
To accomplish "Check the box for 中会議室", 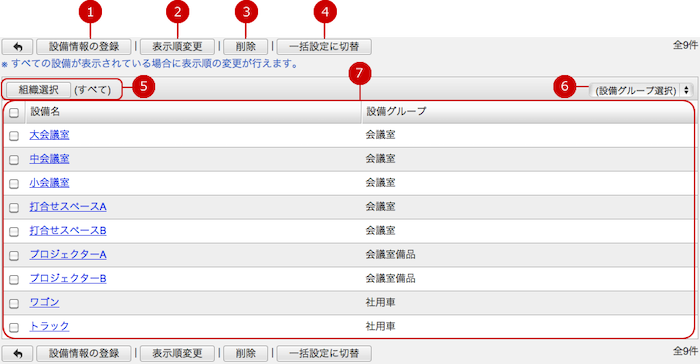I will point(14,159).
